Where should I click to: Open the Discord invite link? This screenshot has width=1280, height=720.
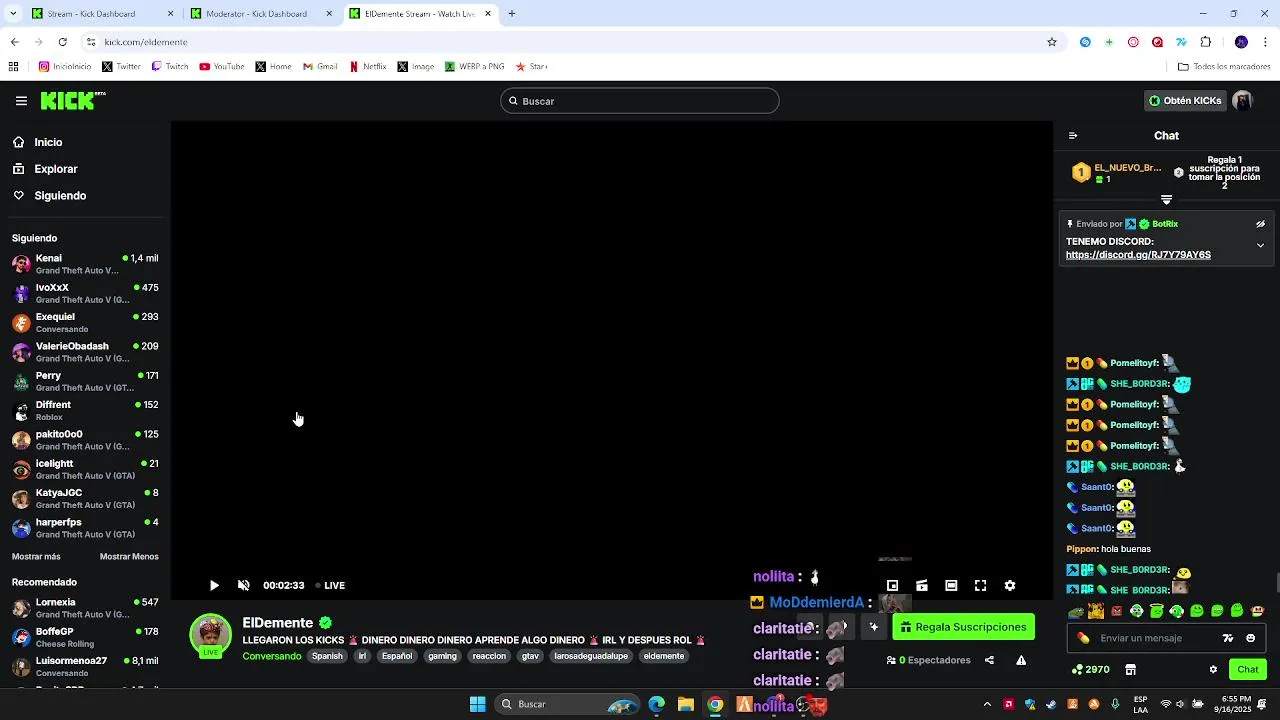pyautogui.click(x=1138, y=255)
